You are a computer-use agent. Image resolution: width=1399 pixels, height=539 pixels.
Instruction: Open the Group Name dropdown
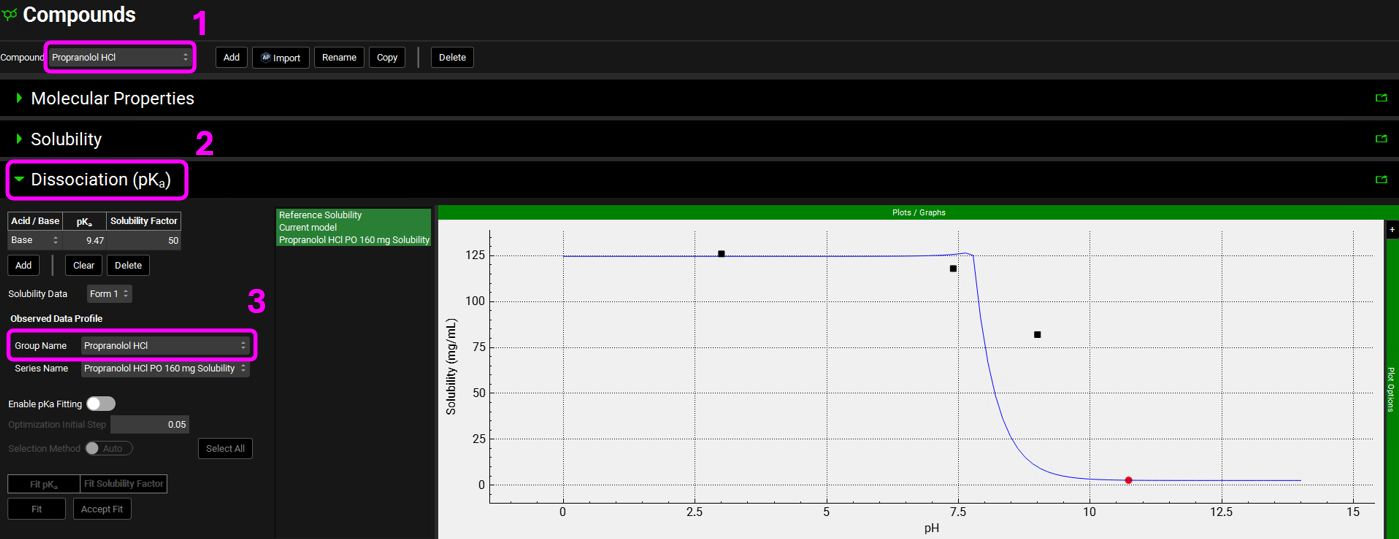click(165, 346)
